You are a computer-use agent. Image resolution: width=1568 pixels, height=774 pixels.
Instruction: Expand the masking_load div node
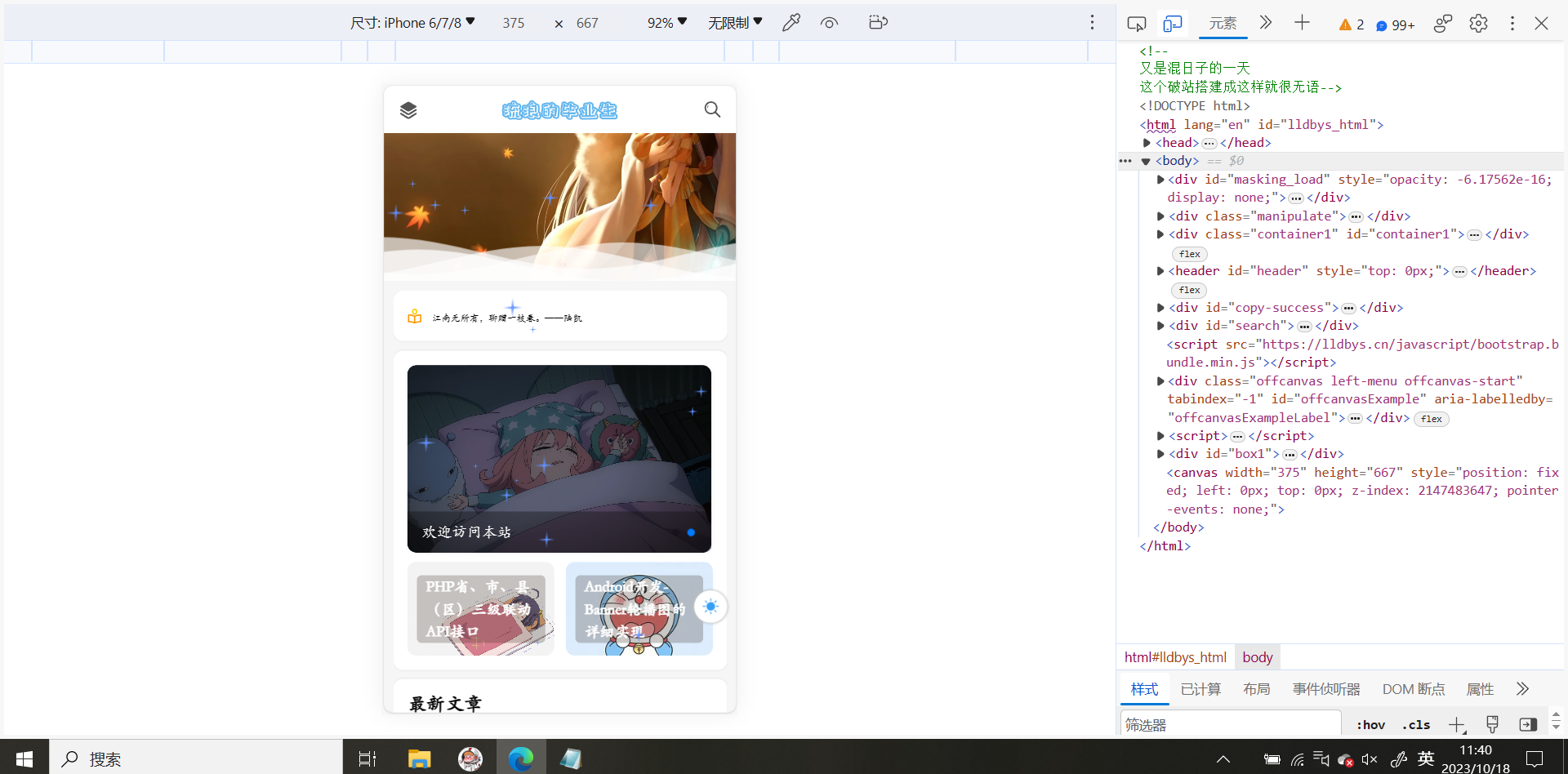(x=1160, y=180)
